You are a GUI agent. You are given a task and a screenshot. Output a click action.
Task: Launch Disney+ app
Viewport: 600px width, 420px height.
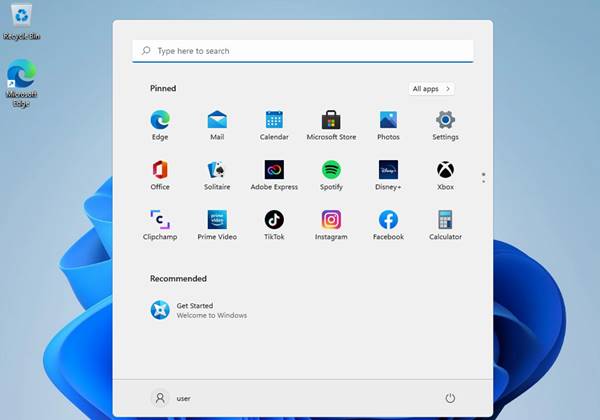(x=388, y=175)
